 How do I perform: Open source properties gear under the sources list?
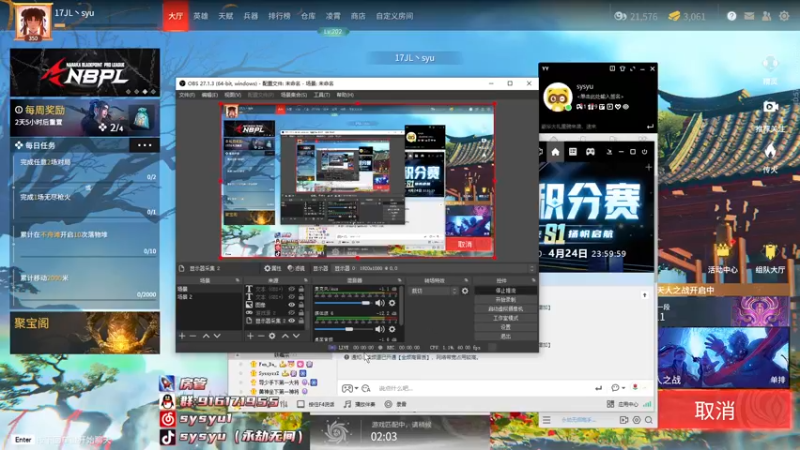point(272,336)
